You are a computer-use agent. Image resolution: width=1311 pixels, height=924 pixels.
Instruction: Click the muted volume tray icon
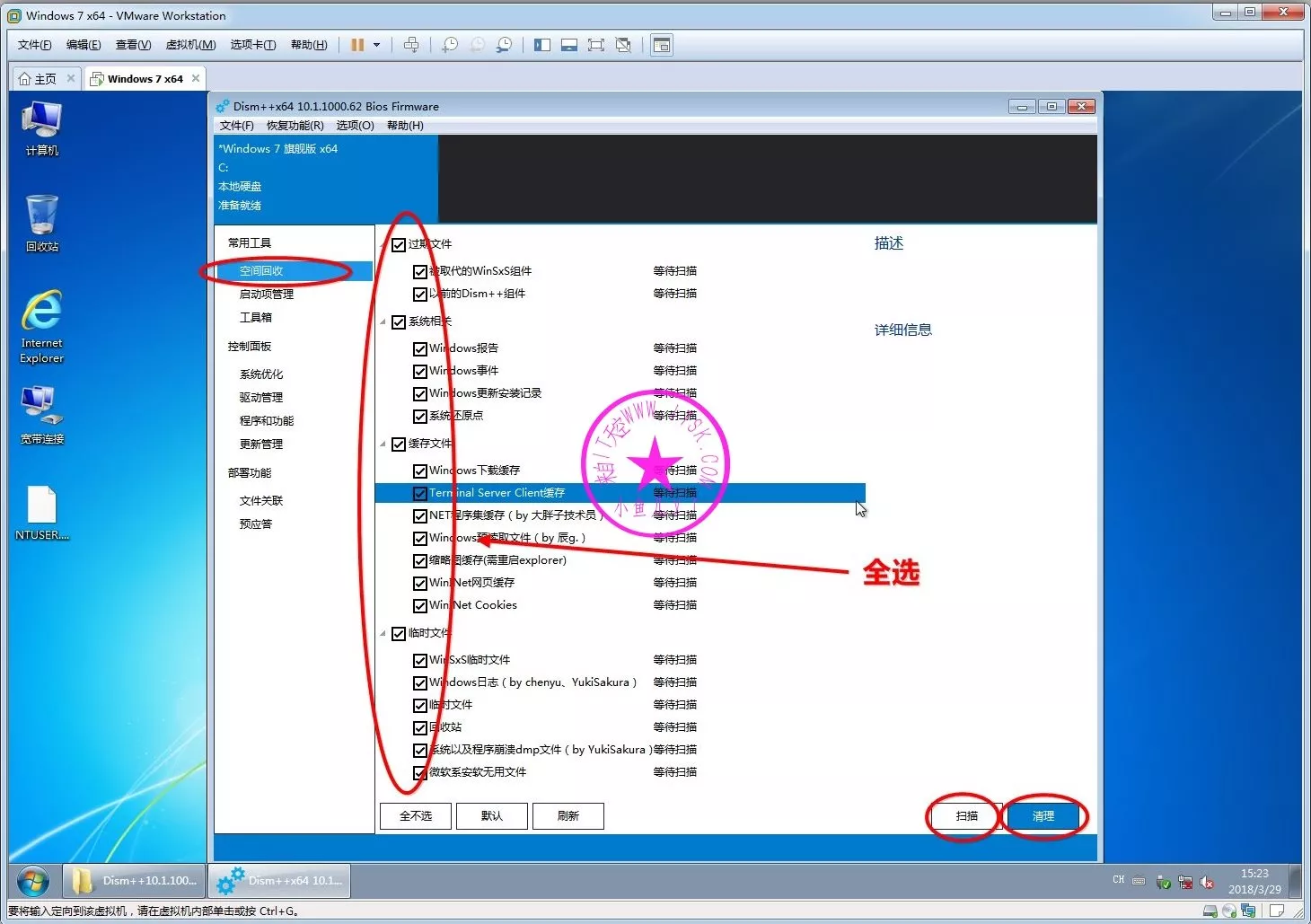point(1207,883)
